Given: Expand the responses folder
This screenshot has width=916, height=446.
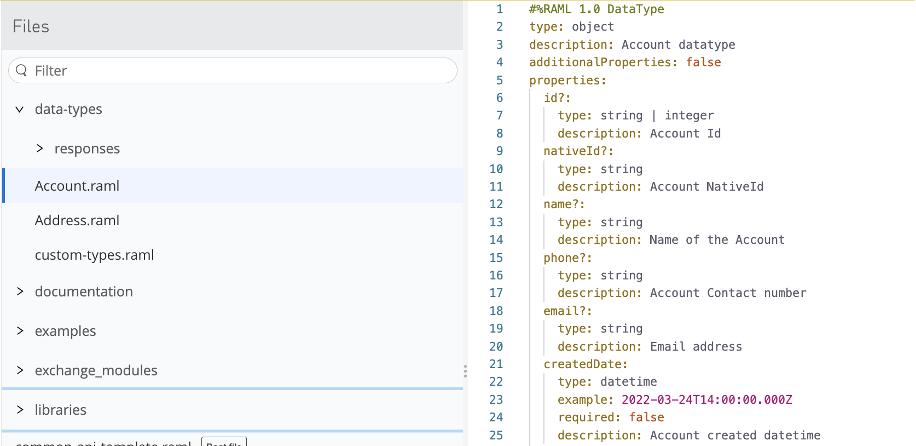Looking at the screenshot, I should coord(40,148).
